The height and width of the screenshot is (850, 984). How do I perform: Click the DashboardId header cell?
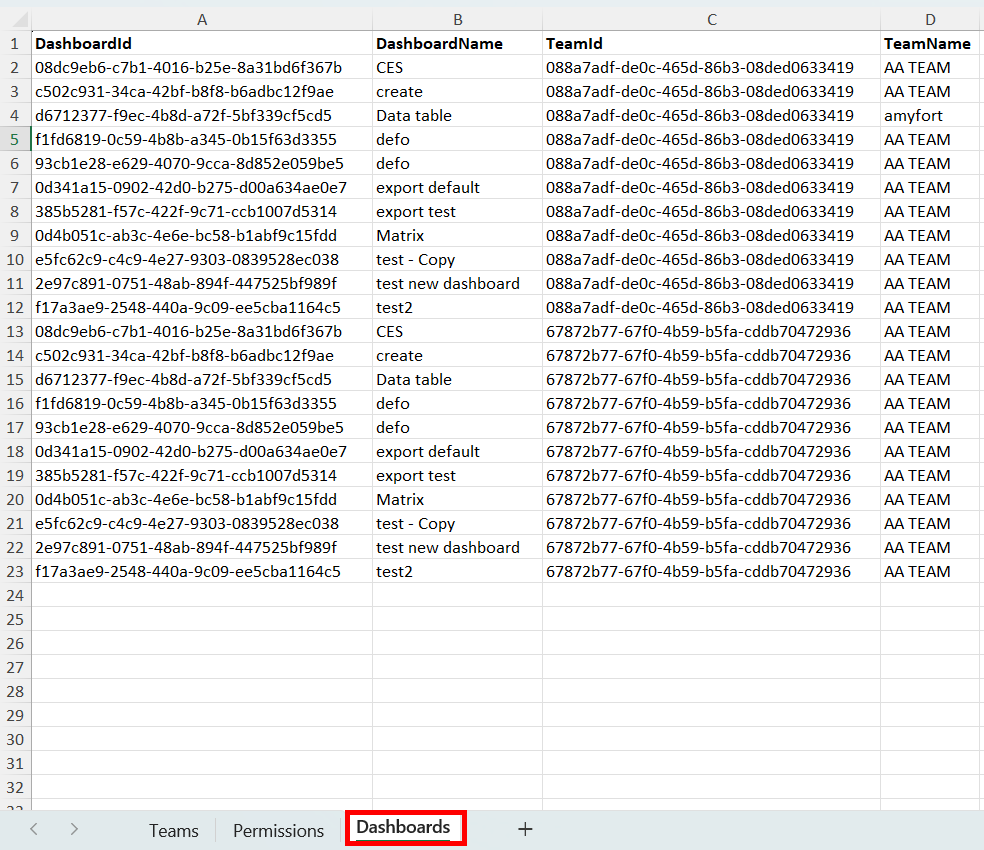pyautogui.click(x=202, y=43)
